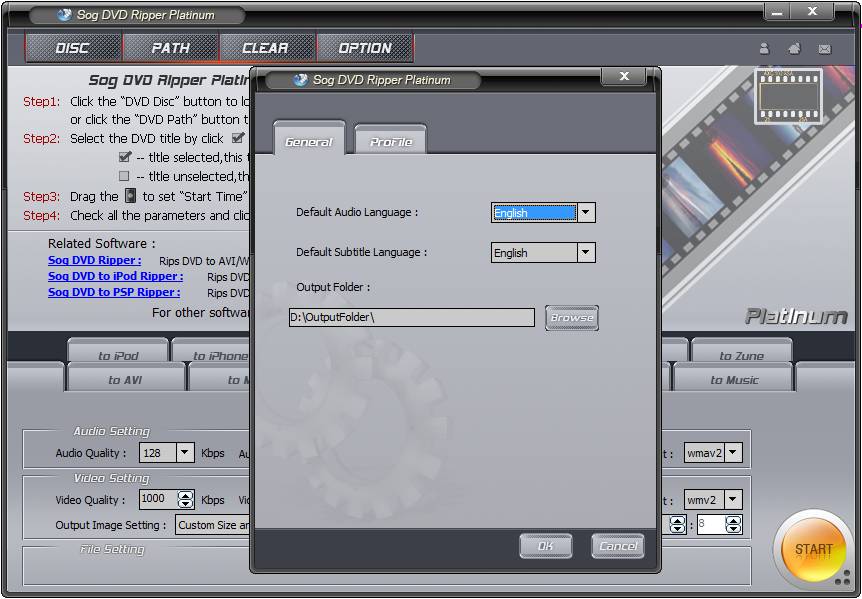Open the DISC toolbar button
The width and height of the screenshot is (862, 599).
point(73,48)
